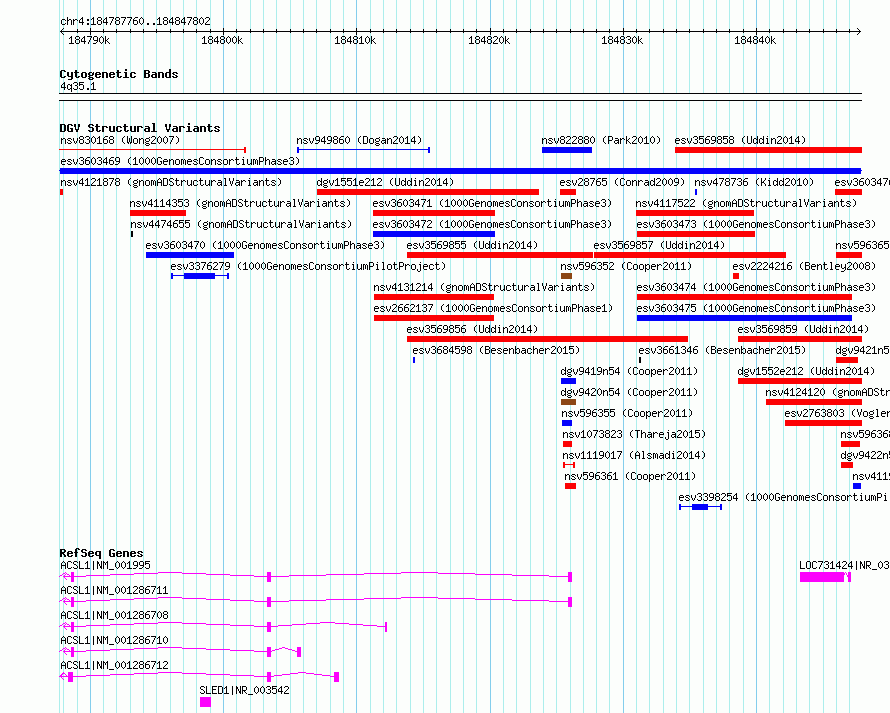
Task: Select the esv3603473 variant label
Action: click(756, 224)
